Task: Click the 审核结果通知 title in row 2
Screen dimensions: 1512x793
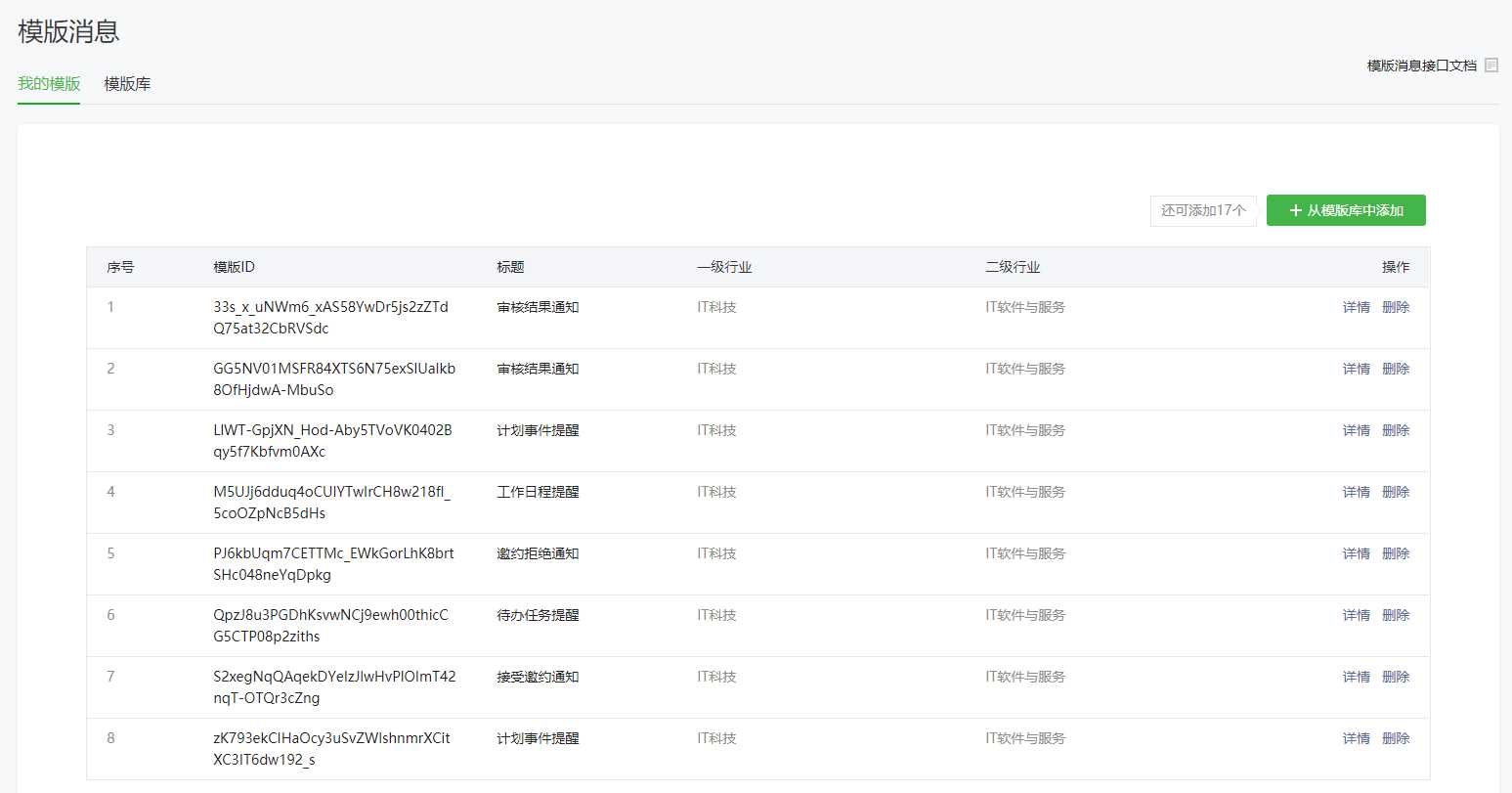Action: [538, 369]
